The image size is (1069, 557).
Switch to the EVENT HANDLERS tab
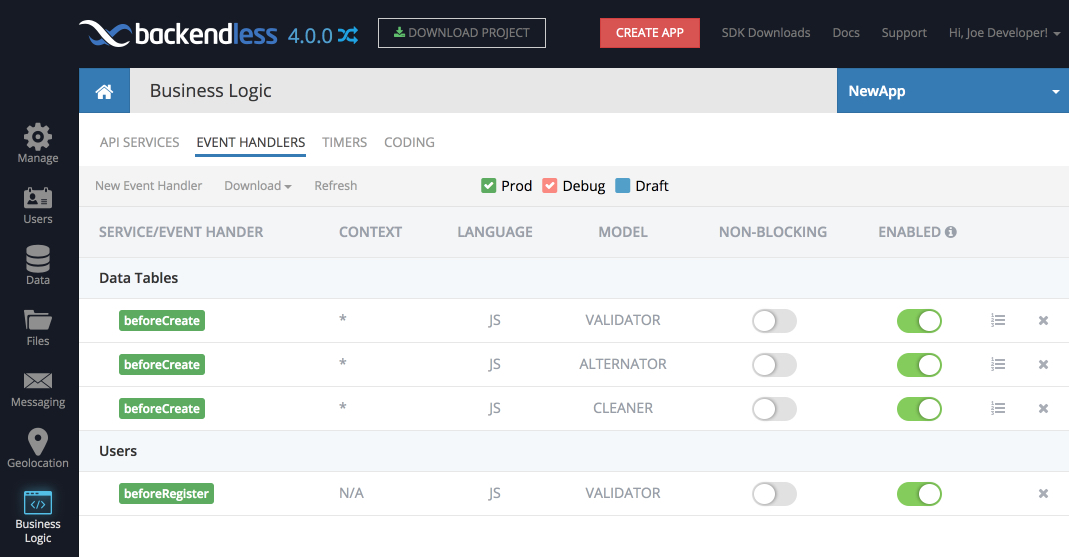pos(250,142)
